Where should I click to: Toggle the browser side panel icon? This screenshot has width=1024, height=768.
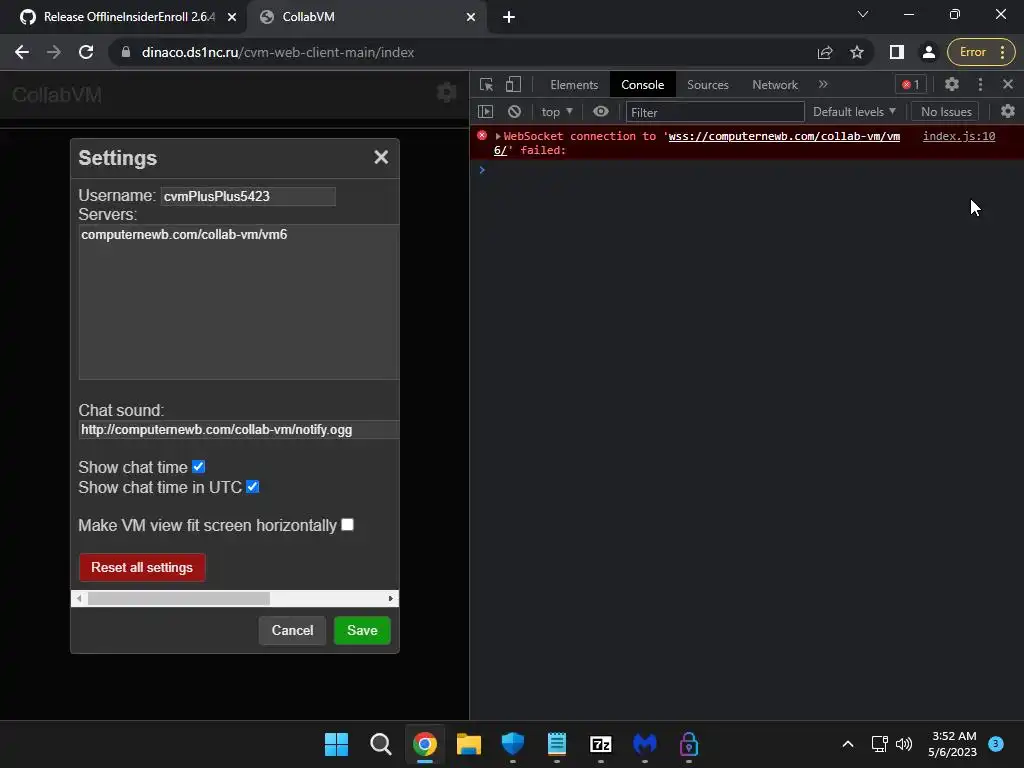click(897, 52)
